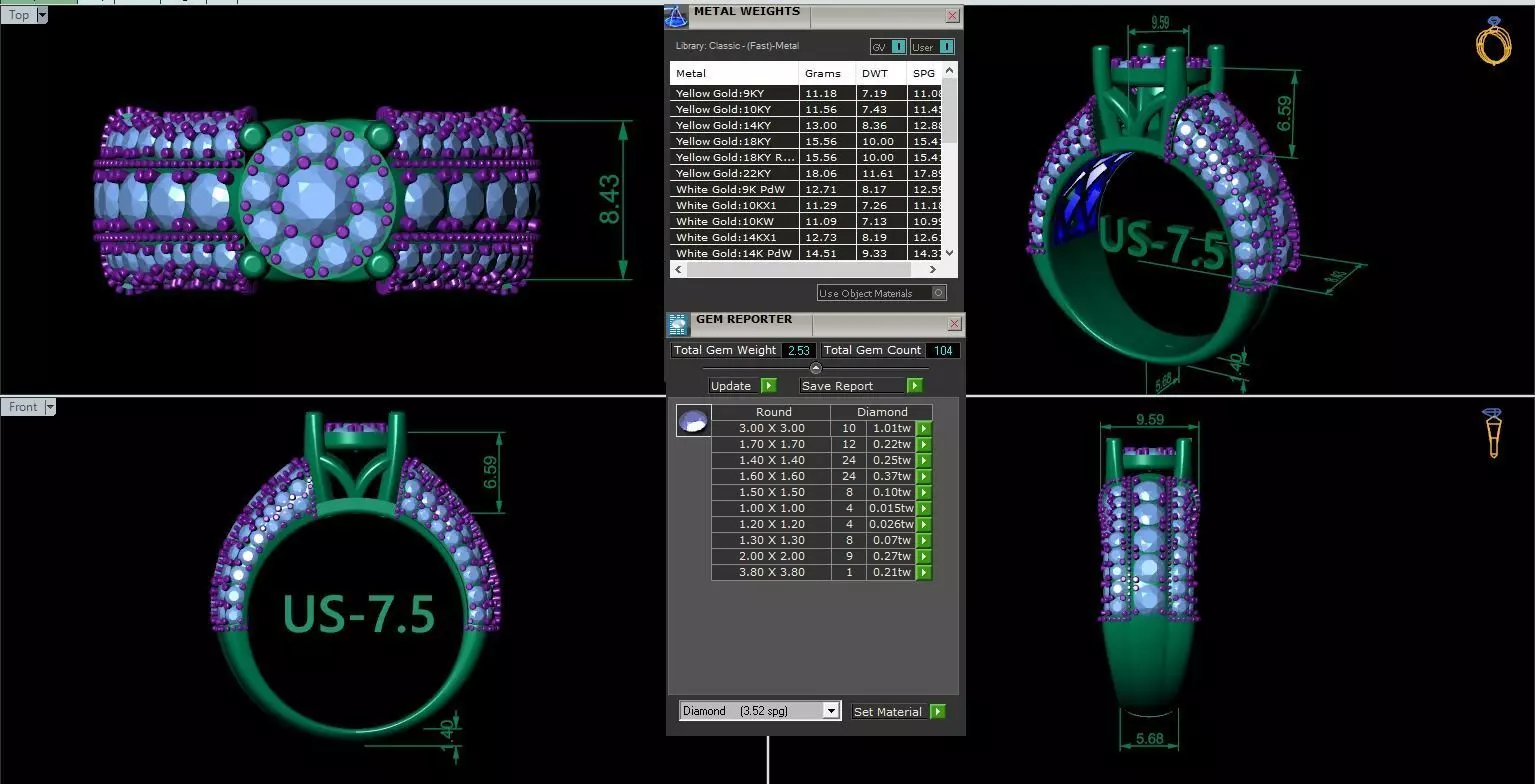Open the Top viewport dropdown arrow
1535x784 pixels.
42,15
